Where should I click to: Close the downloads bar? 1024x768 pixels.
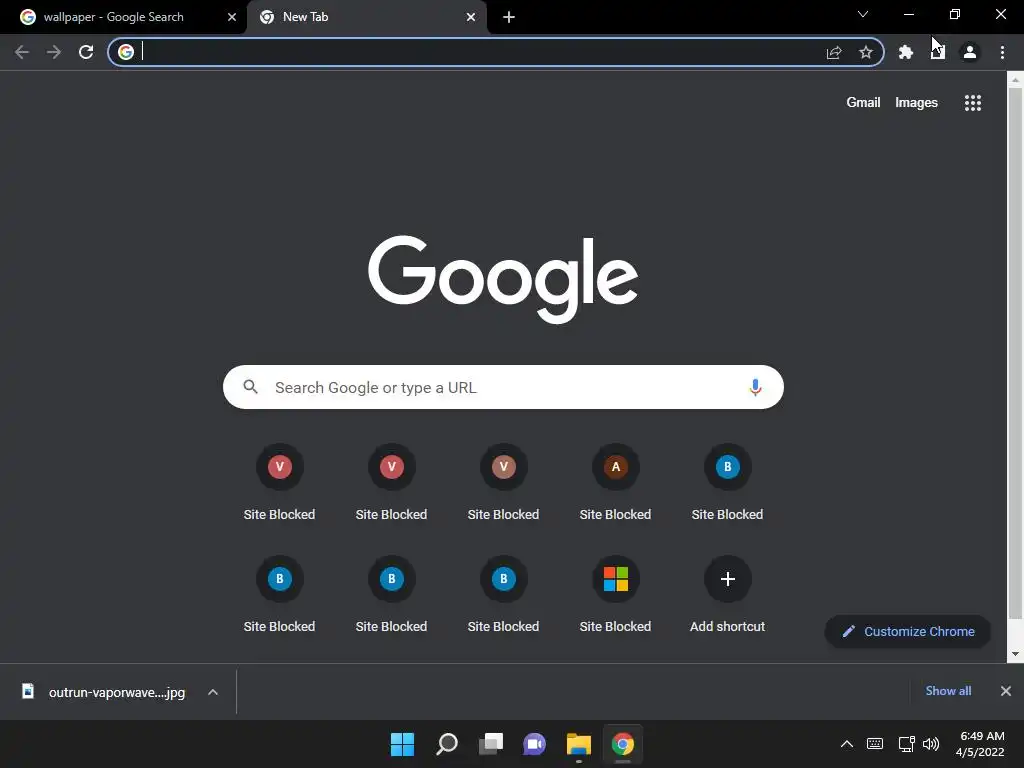tap(1006, 691)
